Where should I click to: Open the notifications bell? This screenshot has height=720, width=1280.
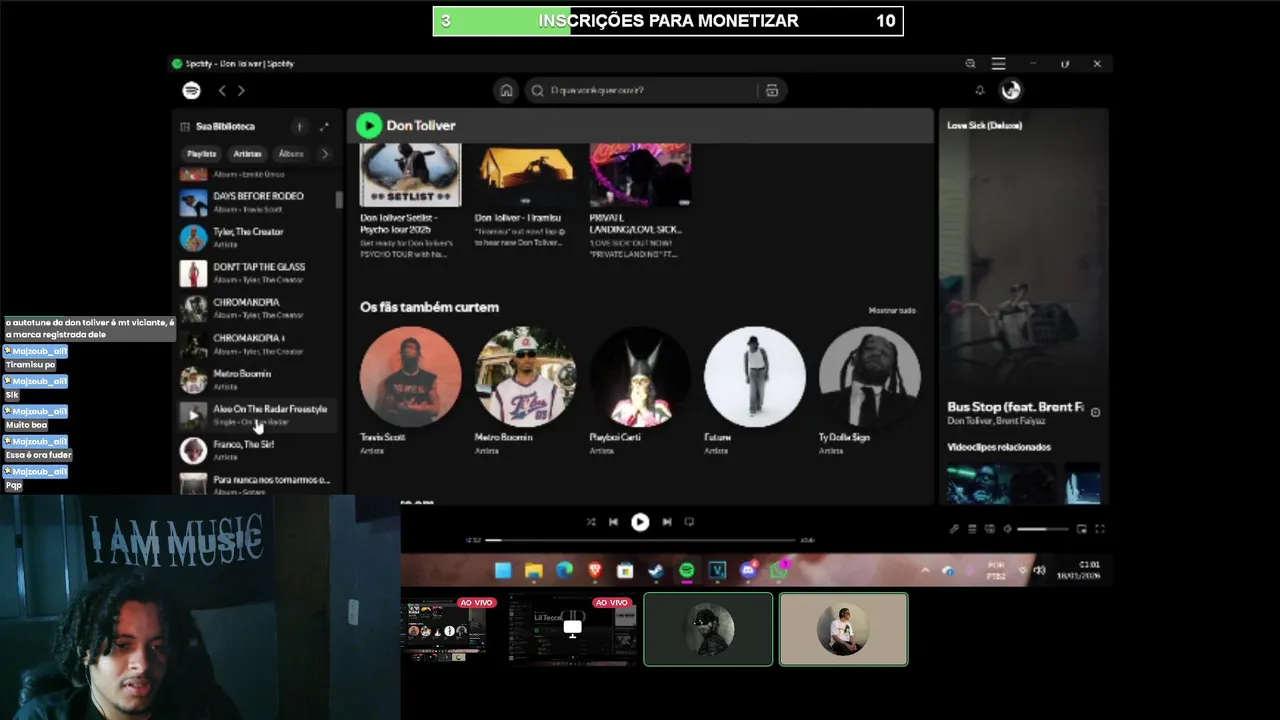point(980,90)
